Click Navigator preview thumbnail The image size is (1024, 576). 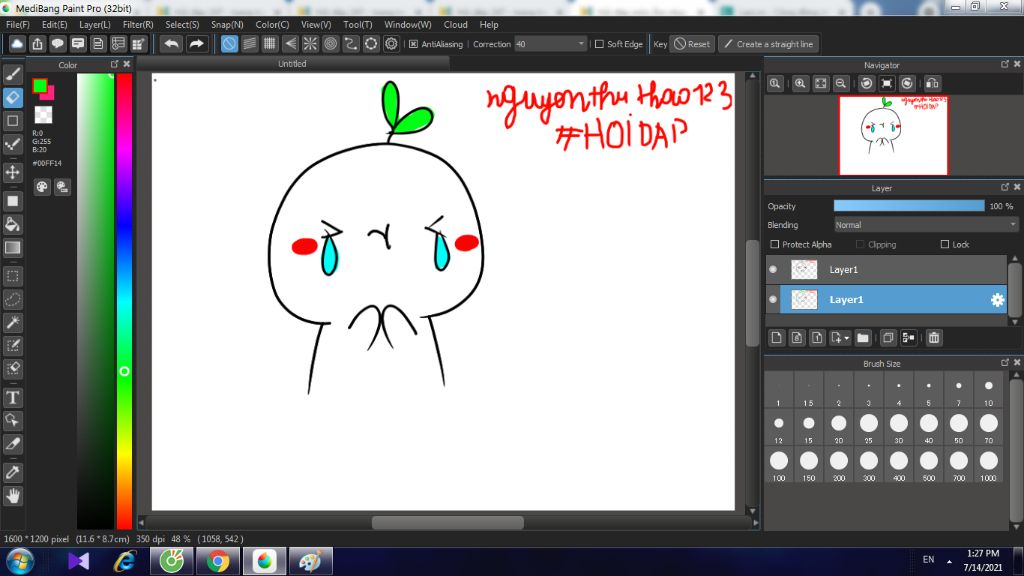(893, 135)
